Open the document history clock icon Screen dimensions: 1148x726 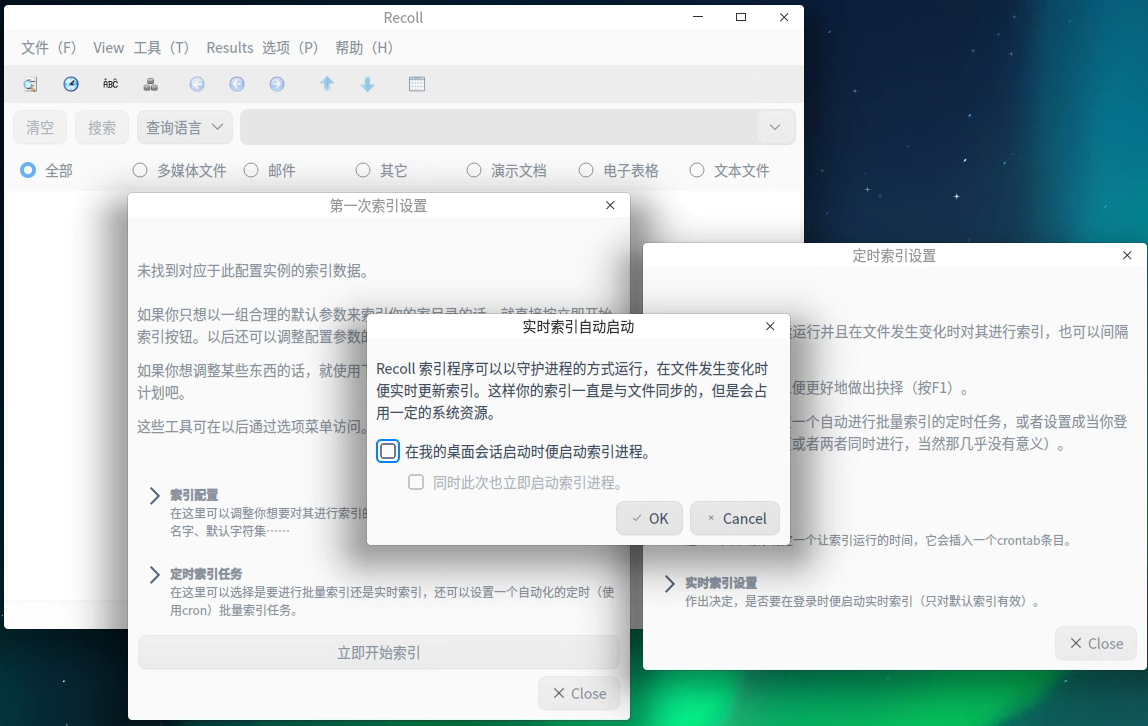point(71,84)
